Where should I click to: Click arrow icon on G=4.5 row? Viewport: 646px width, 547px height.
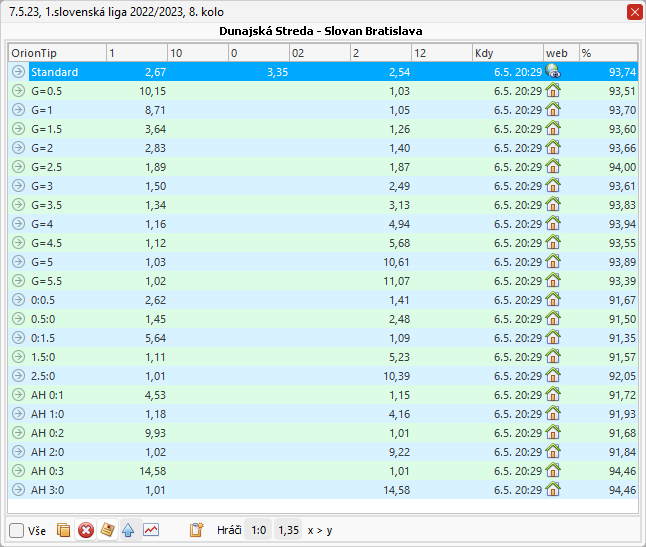coord(18,243)
